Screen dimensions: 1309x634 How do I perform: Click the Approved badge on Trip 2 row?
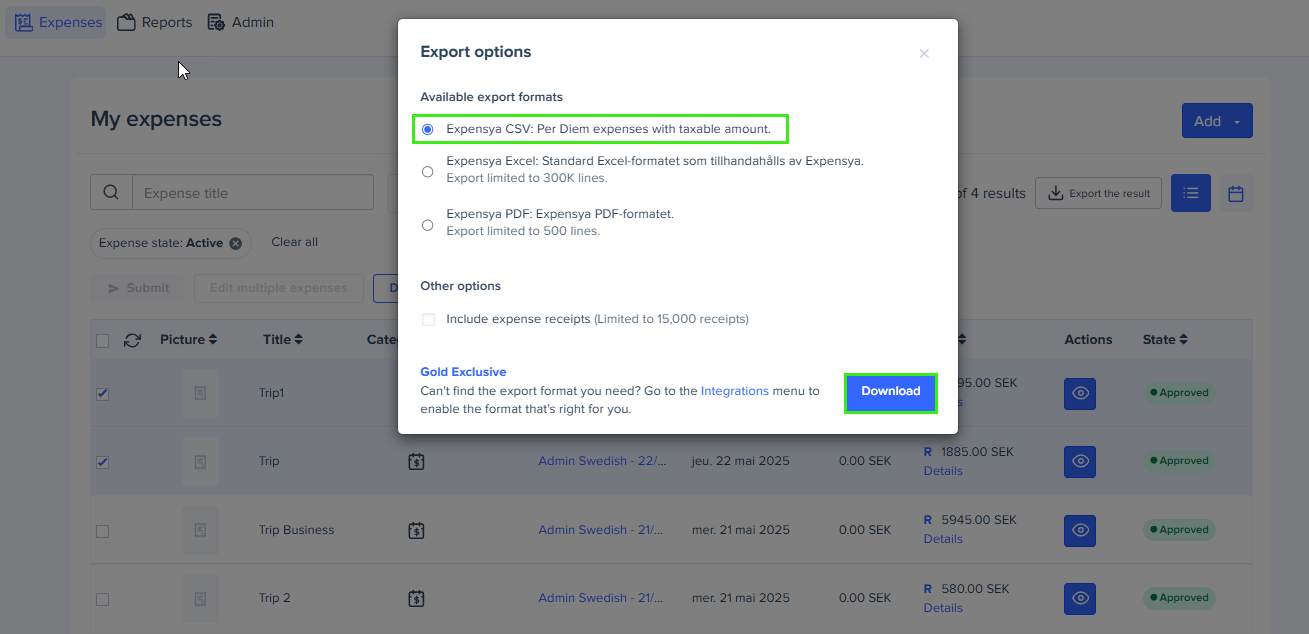click(1179, 598)
